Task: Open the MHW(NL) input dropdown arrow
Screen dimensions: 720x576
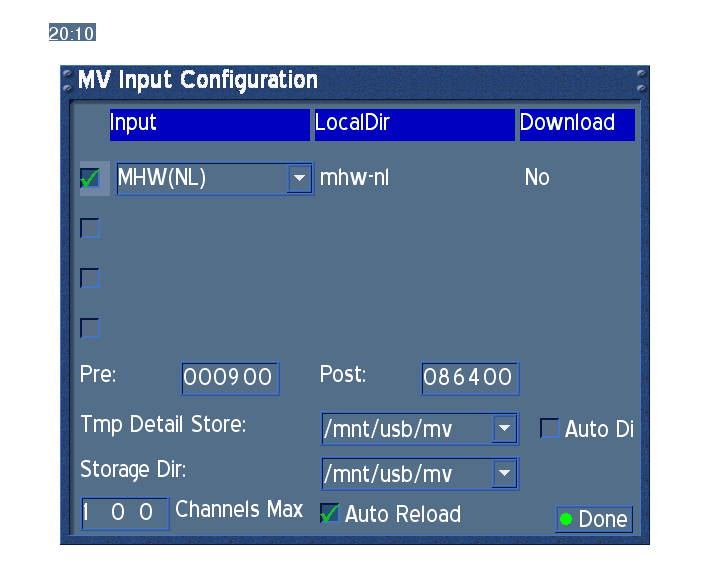Action: [x=299, y=178]
